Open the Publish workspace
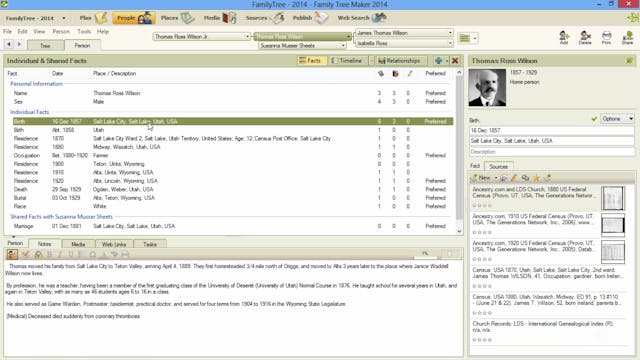Viewport: 640px width, 360px height. tap(310, 18)
